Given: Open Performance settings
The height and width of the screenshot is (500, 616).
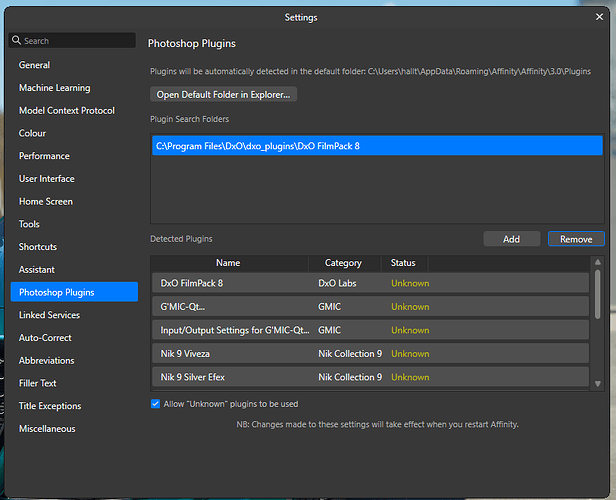Looking at the screenshot, I should (44, 156).
